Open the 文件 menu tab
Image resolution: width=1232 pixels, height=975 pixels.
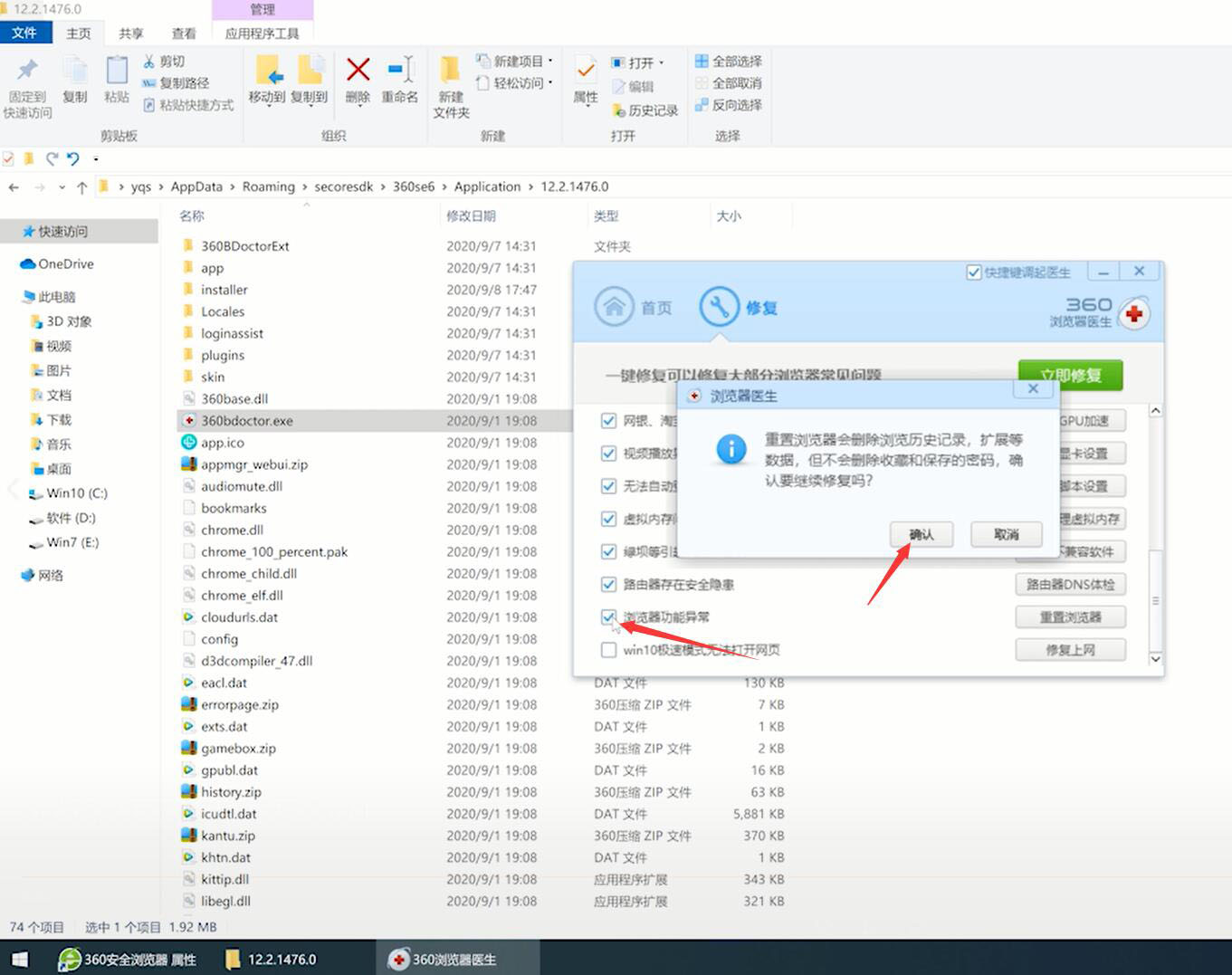(x=24, y=33)
